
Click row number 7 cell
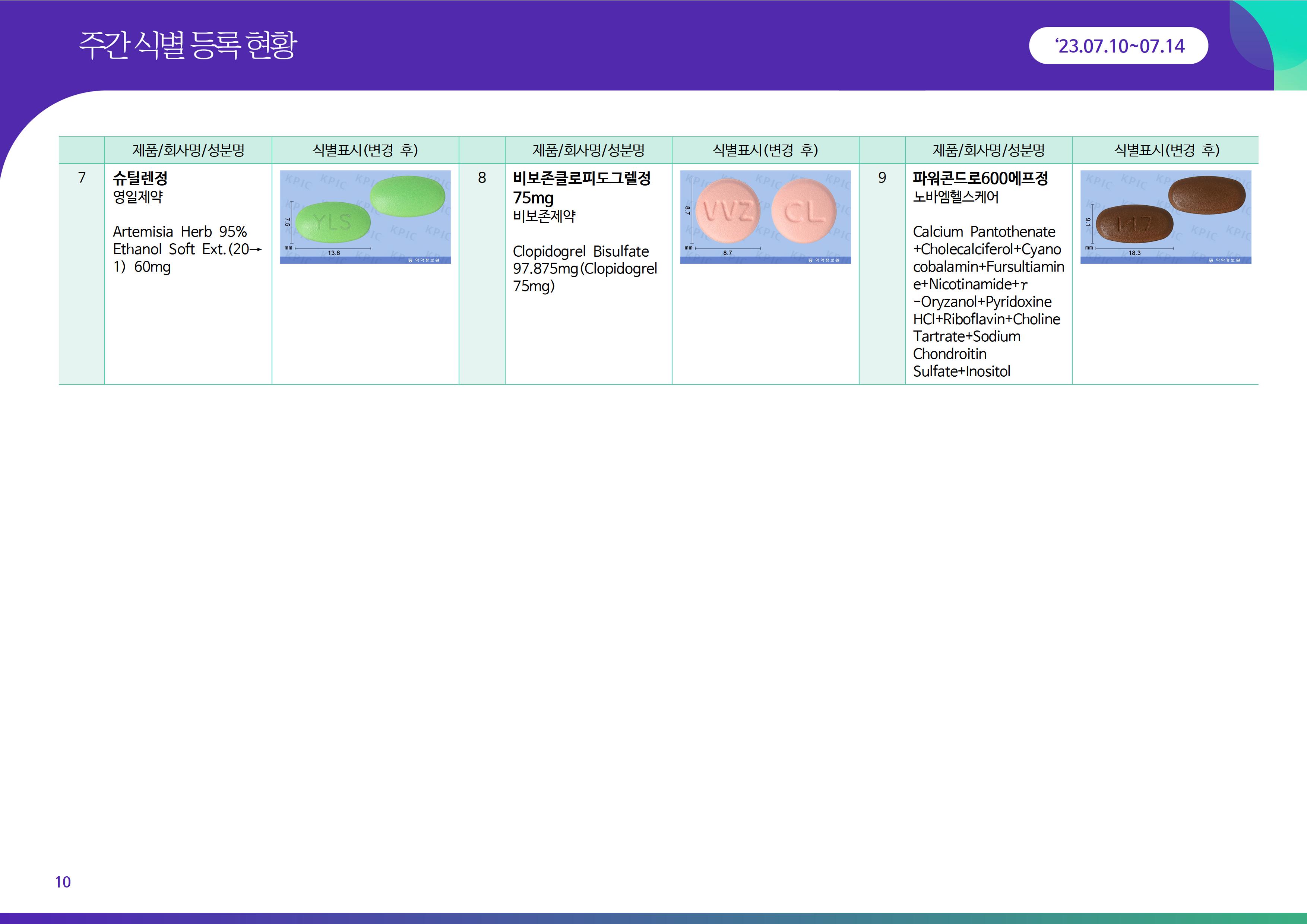pos(82,178)
